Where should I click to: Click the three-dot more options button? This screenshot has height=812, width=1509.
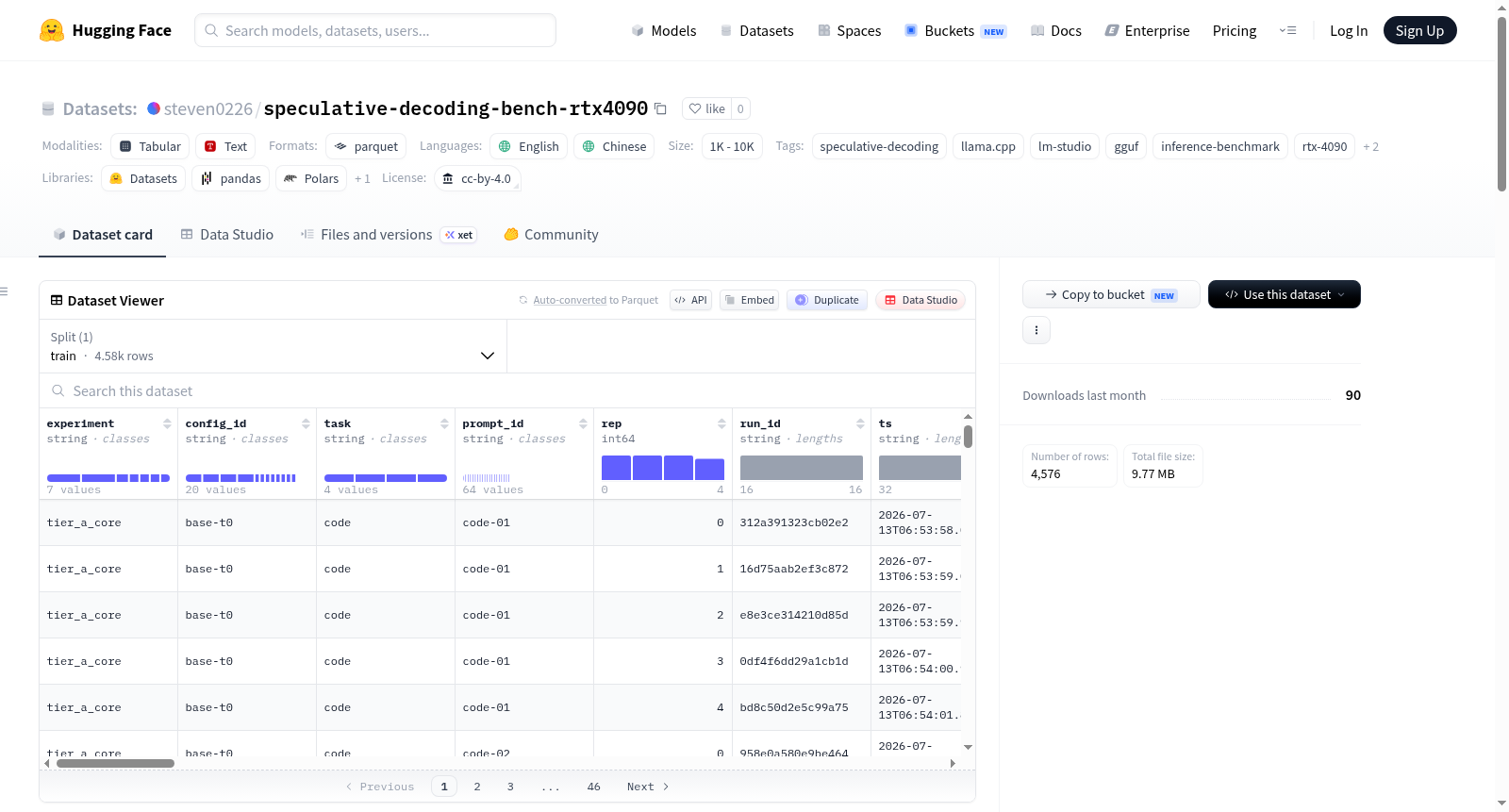tap(1036, 330)
